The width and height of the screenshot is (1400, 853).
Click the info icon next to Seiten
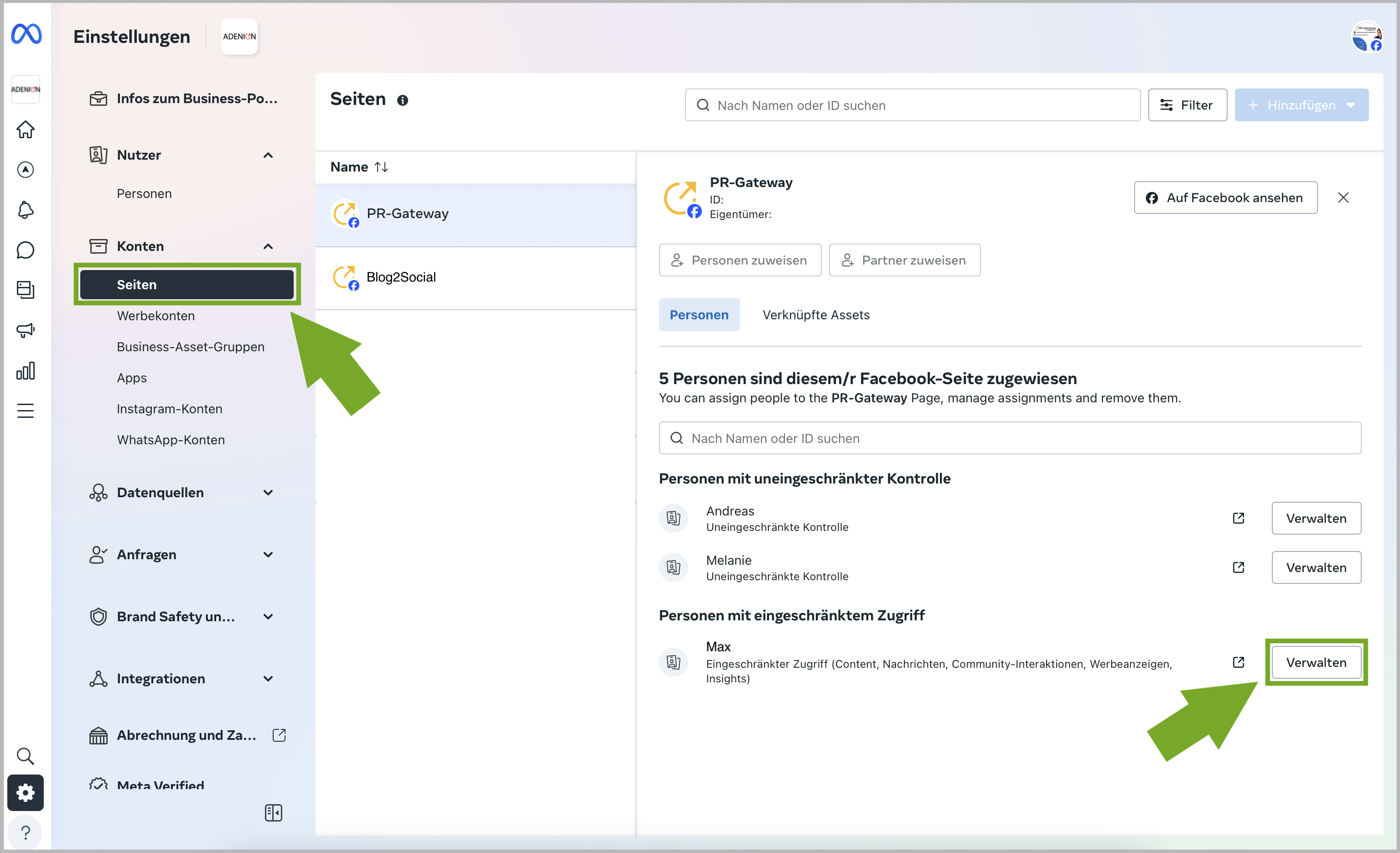coord(402,101)
